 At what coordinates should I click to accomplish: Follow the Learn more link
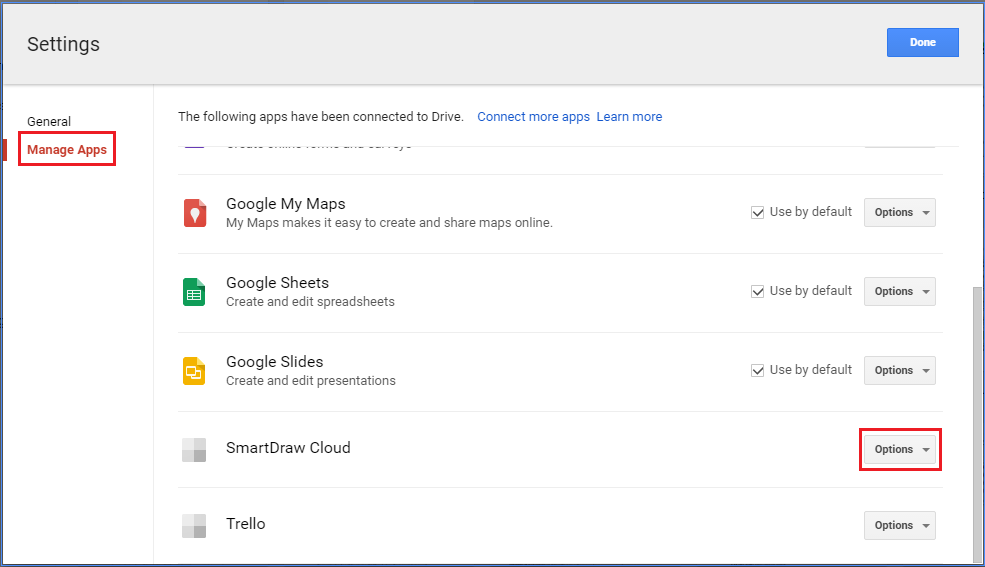click(x=629, y=117)
